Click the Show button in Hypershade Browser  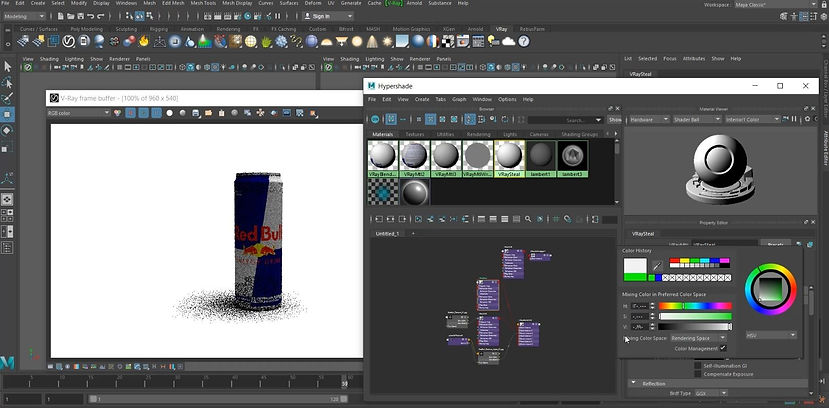(x=615, y=120)
